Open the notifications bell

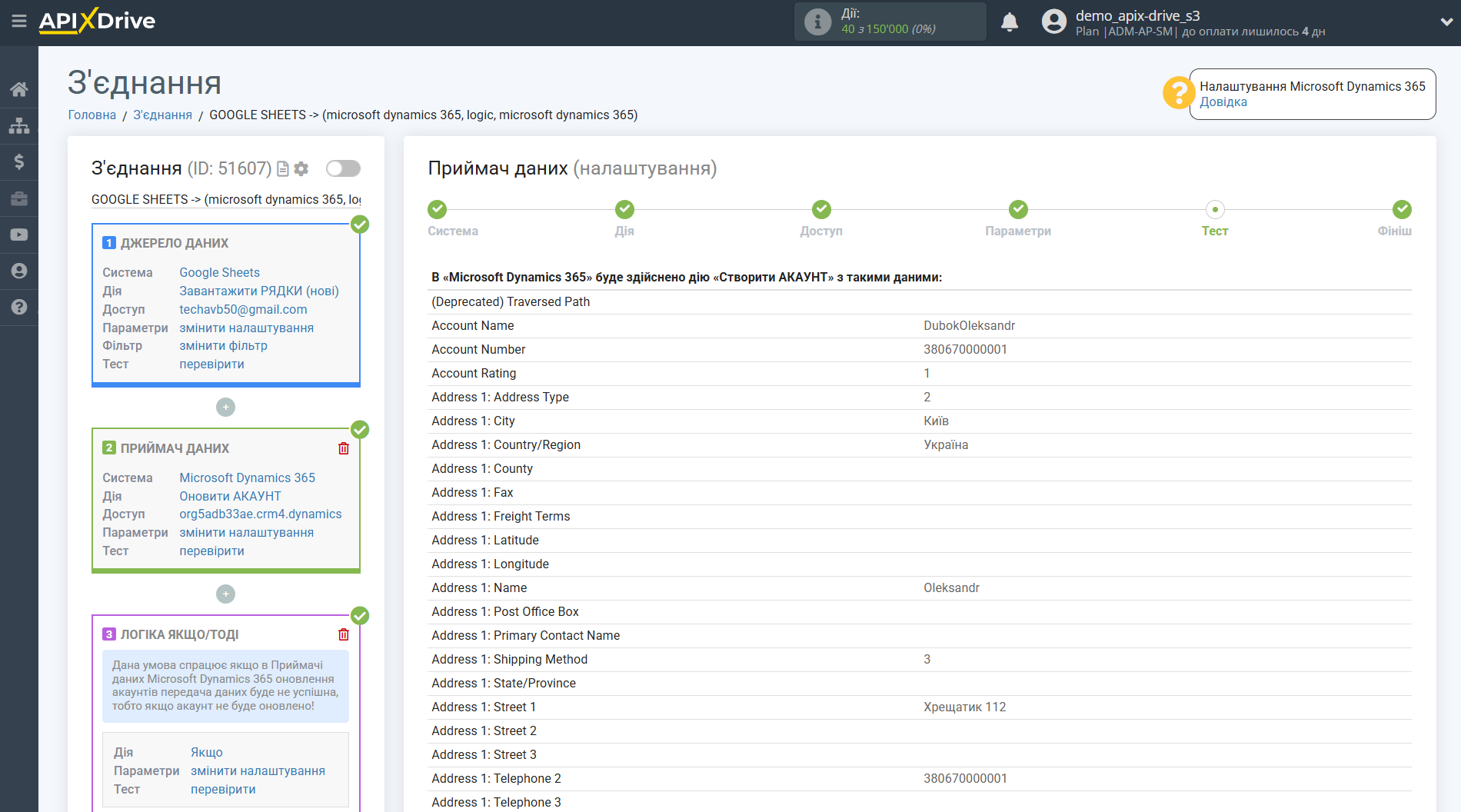pos(1010,22)
